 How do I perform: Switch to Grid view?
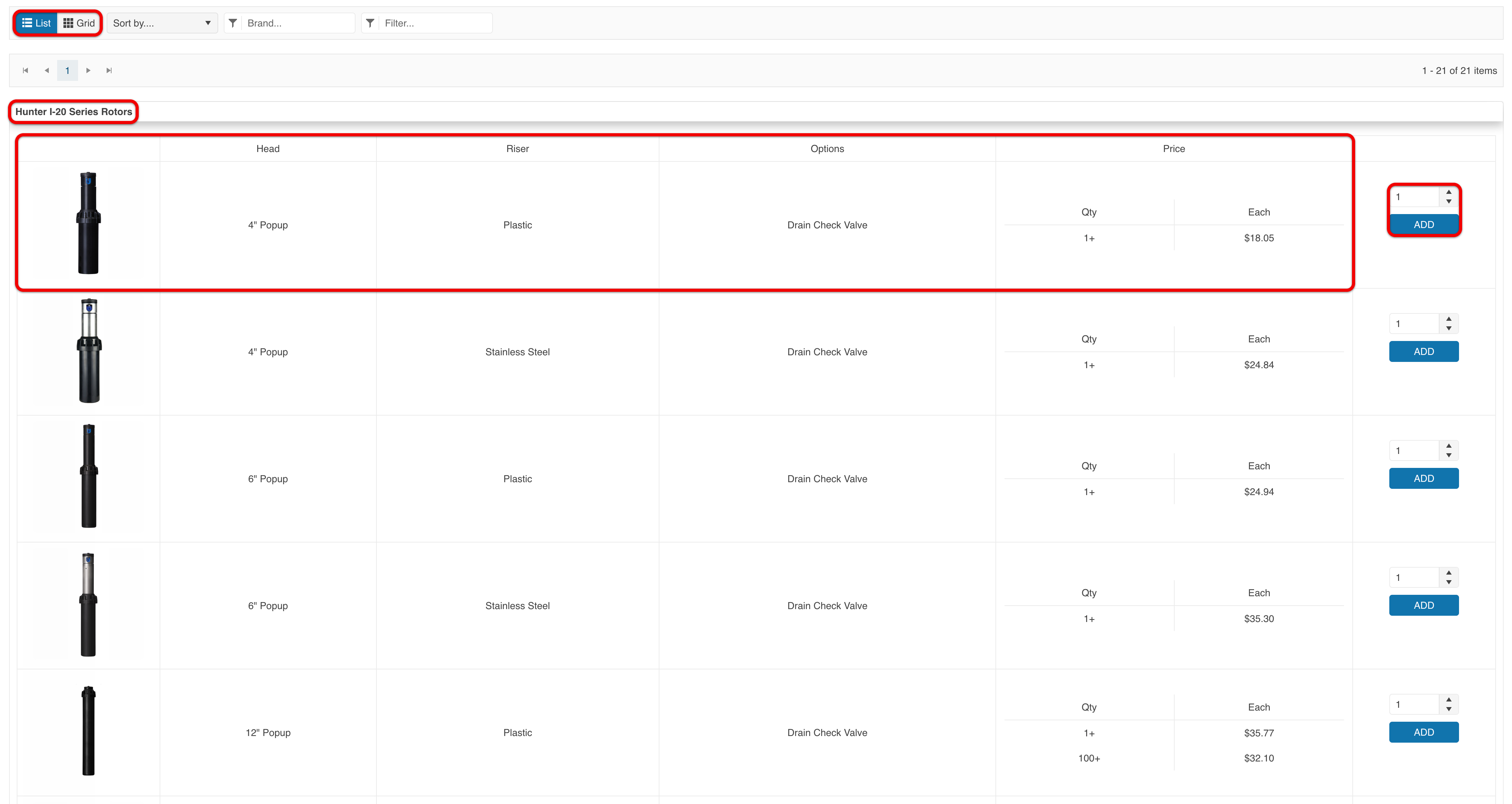click(x=79, y=23)
